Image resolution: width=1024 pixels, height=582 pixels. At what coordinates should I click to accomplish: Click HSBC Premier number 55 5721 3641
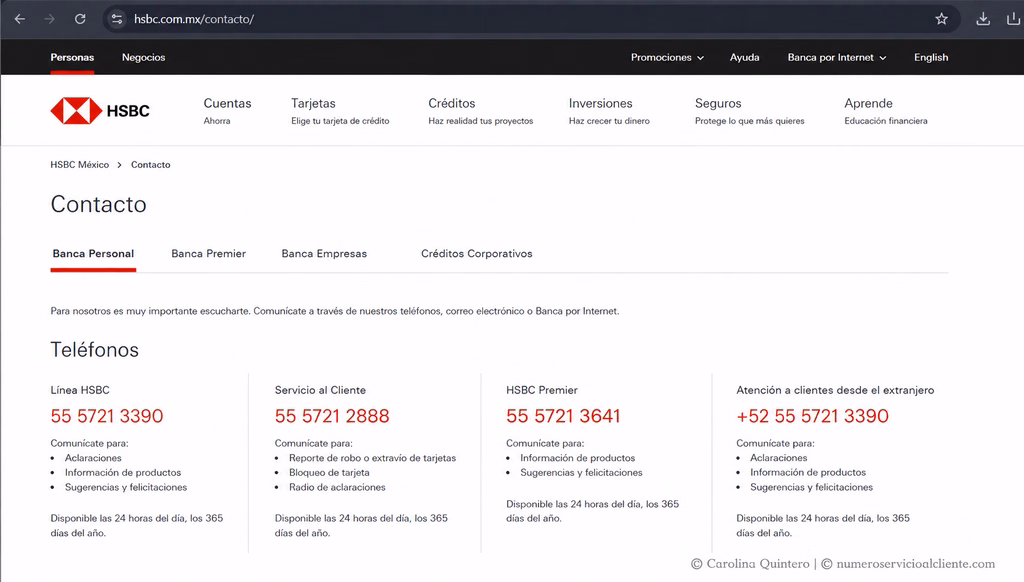[563, 416]
